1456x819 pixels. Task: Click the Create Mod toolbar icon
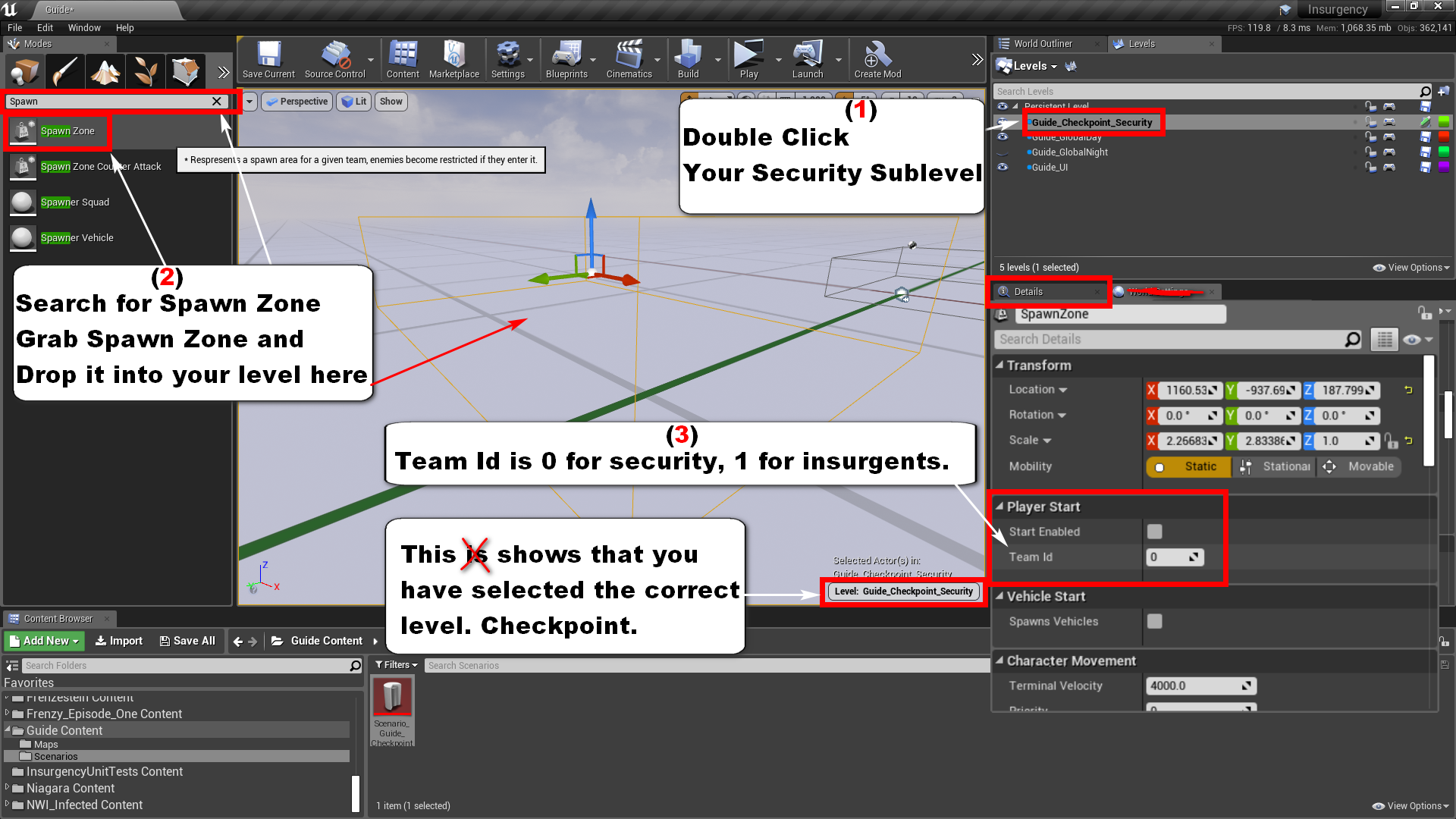pos(877,60)
